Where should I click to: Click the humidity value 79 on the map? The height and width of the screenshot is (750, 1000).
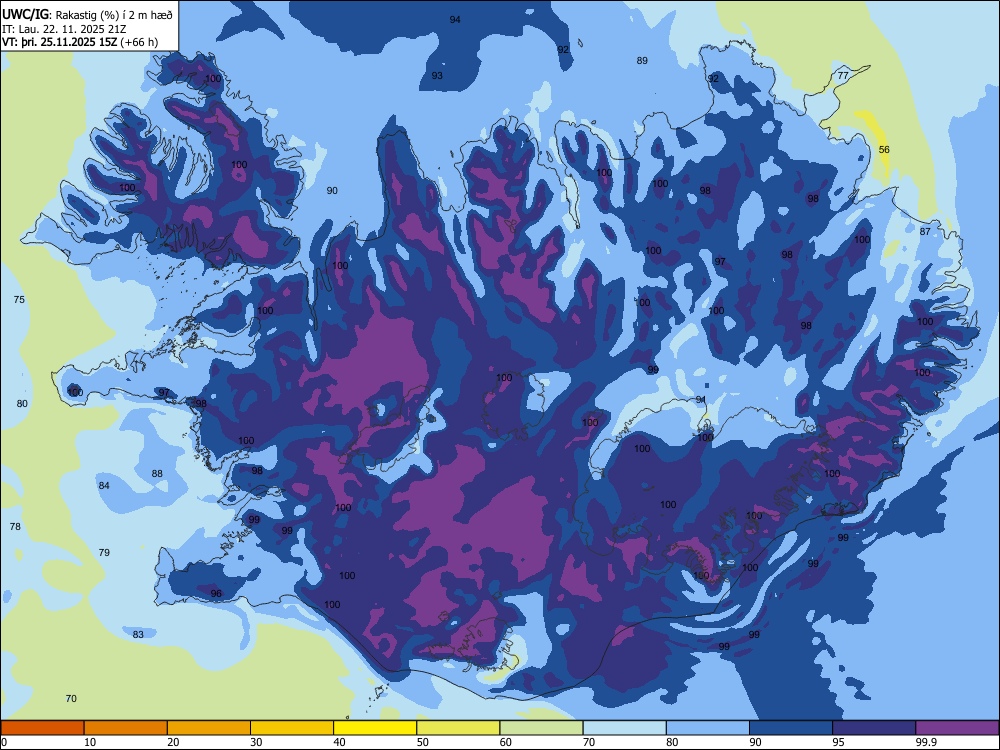[x=104, y=552]
